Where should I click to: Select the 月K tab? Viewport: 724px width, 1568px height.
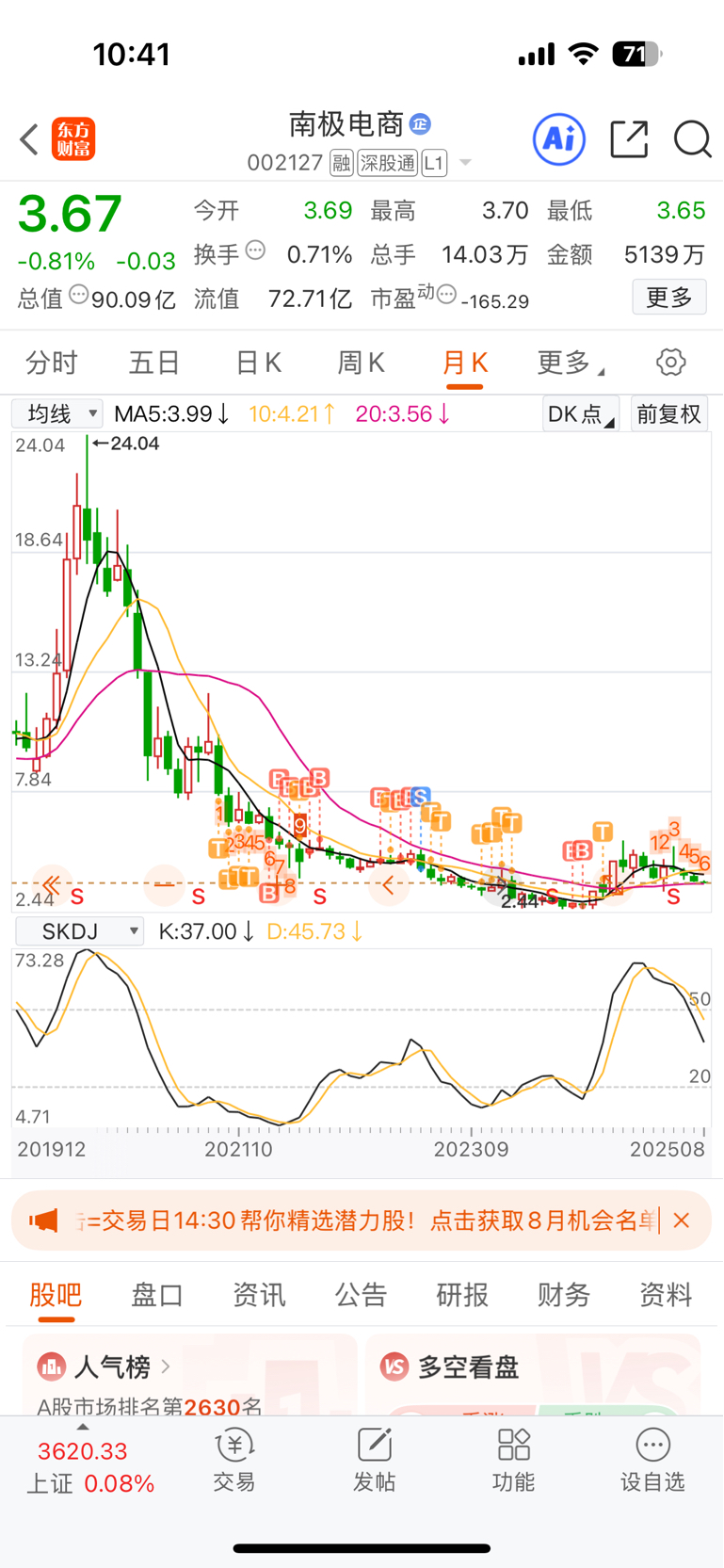[465, 363]
